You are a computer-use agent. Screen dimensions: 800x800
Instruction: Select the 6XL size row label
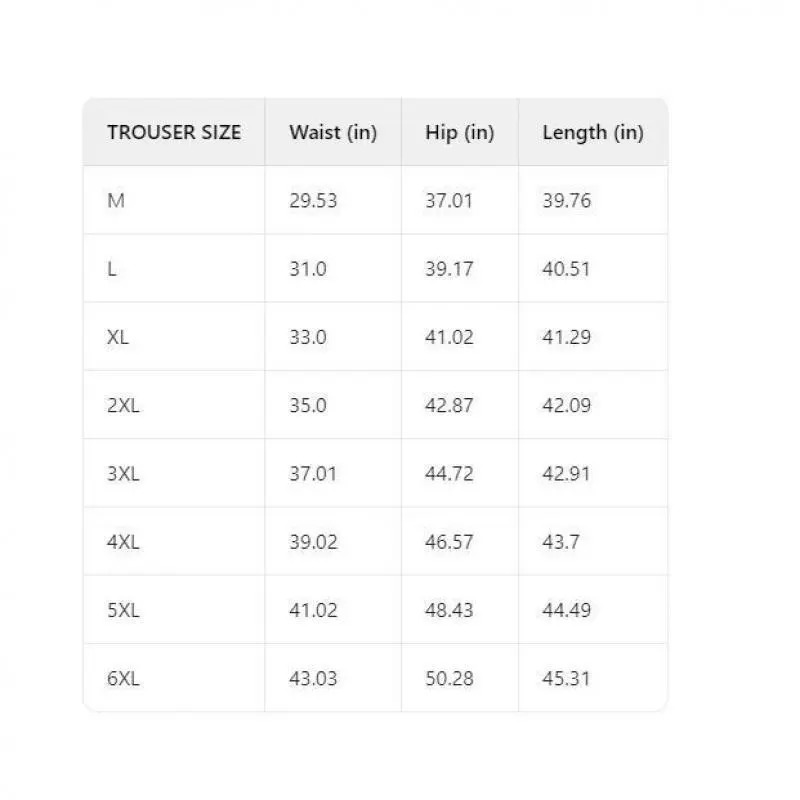[123, 678]
